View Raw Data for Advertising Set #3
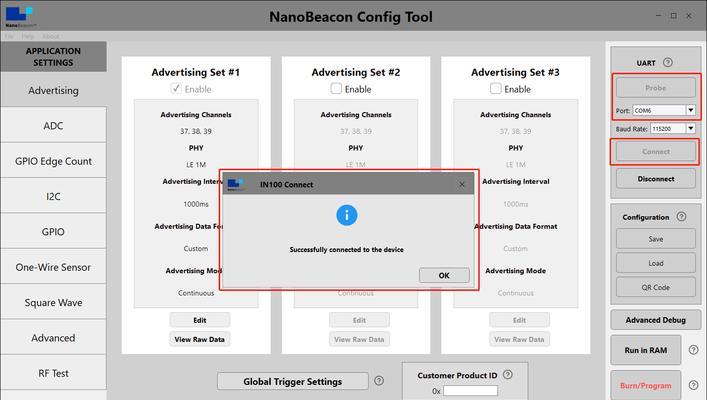Screen dimensions: 707x400 pyautogui.click(x=519, y=339)
